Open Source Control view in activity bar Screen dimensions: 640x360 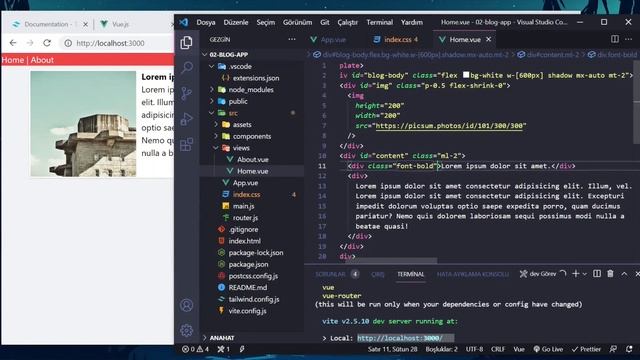click(187, 93)
